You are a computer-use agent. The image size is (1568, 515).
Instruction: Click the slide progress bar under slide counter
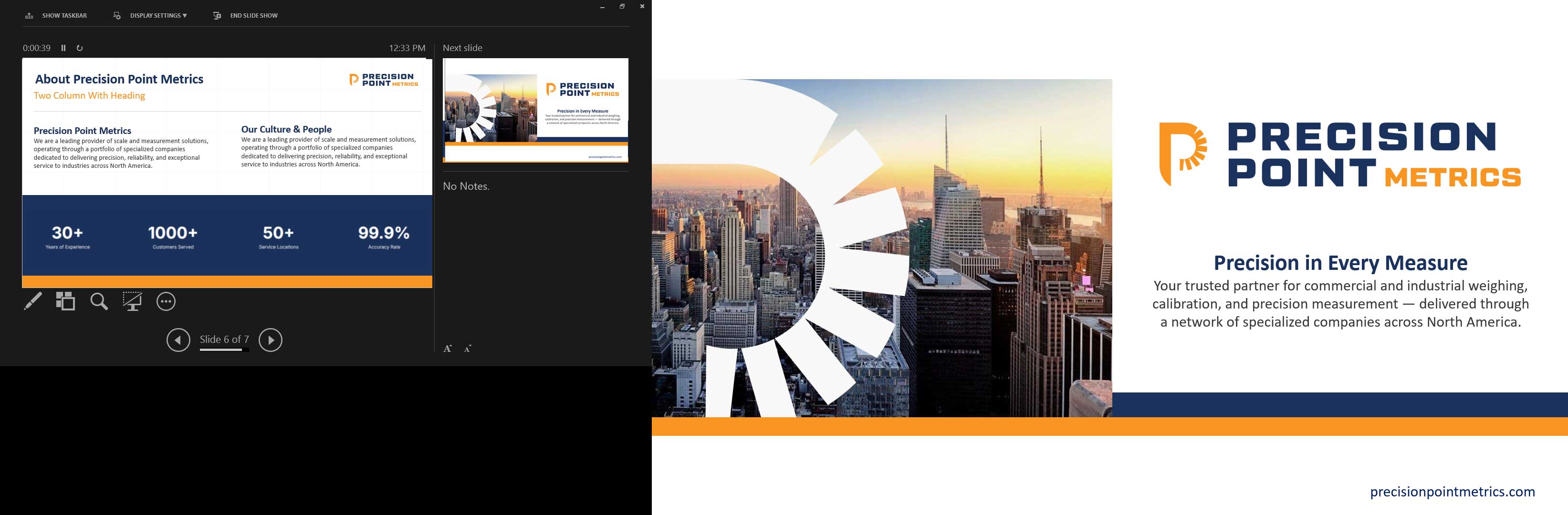224,350
